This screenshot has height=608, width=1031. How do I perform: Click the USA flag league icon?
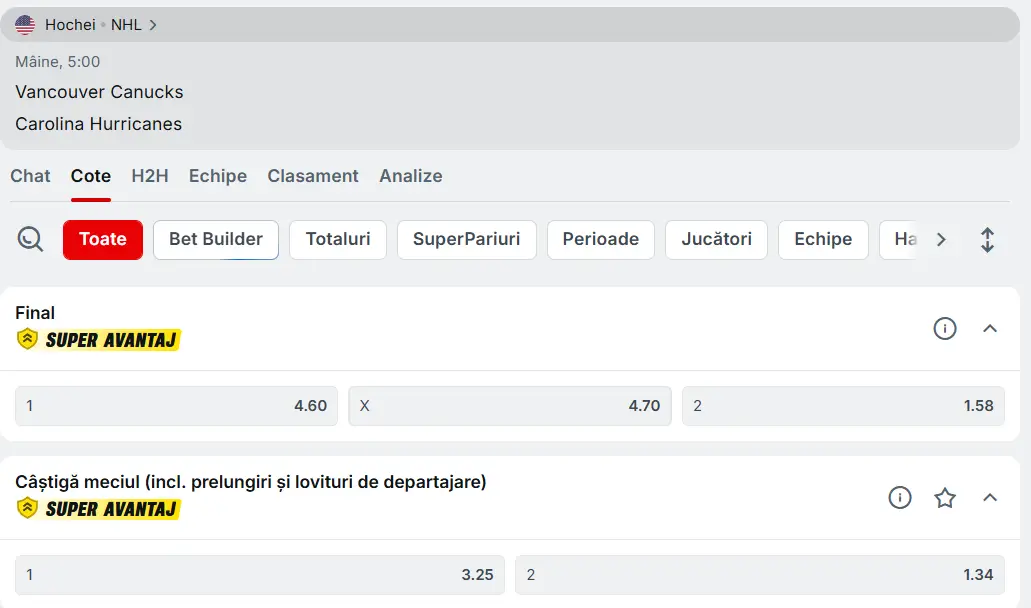pos(25,25)
